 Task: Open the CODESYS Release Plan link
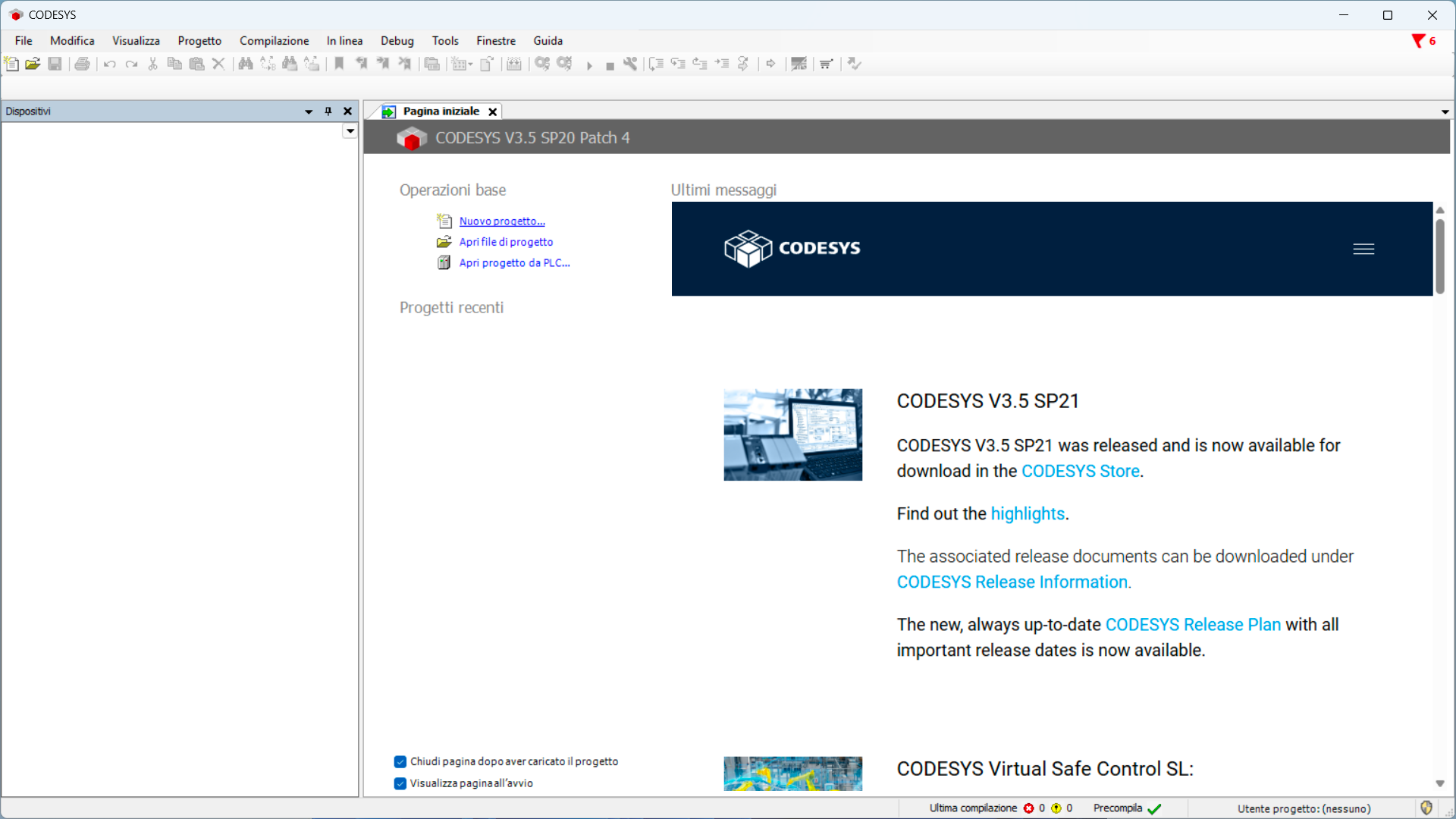point(1193,624)
